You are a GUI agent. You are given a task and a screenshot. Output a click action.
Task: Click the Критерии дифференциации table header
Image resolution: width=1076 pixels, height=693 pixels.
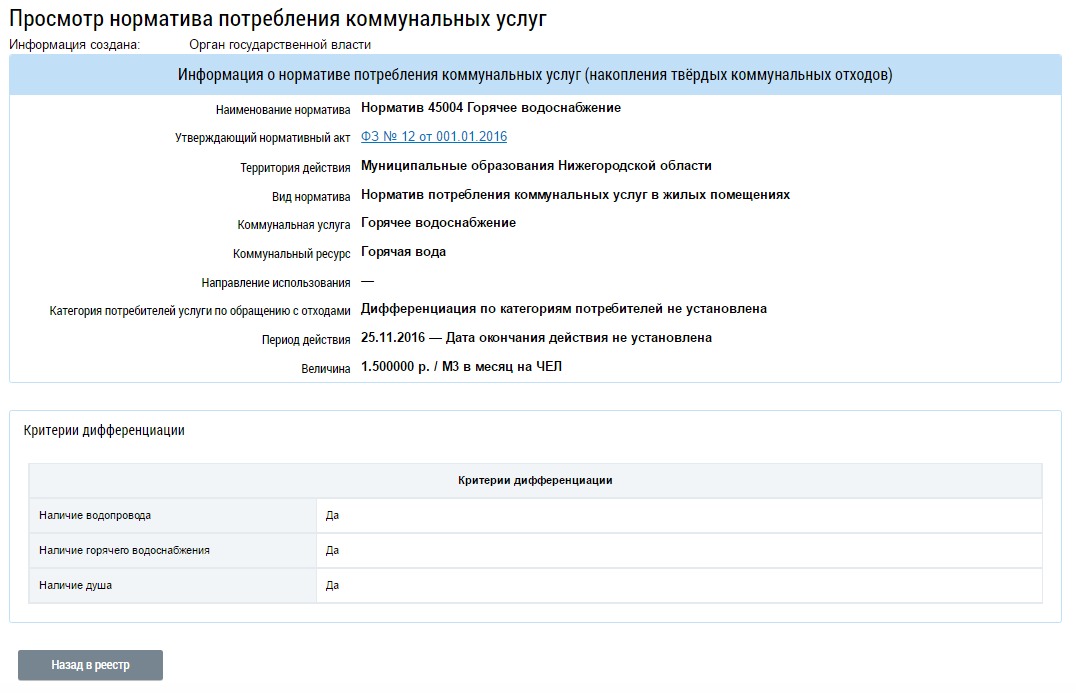535,480
